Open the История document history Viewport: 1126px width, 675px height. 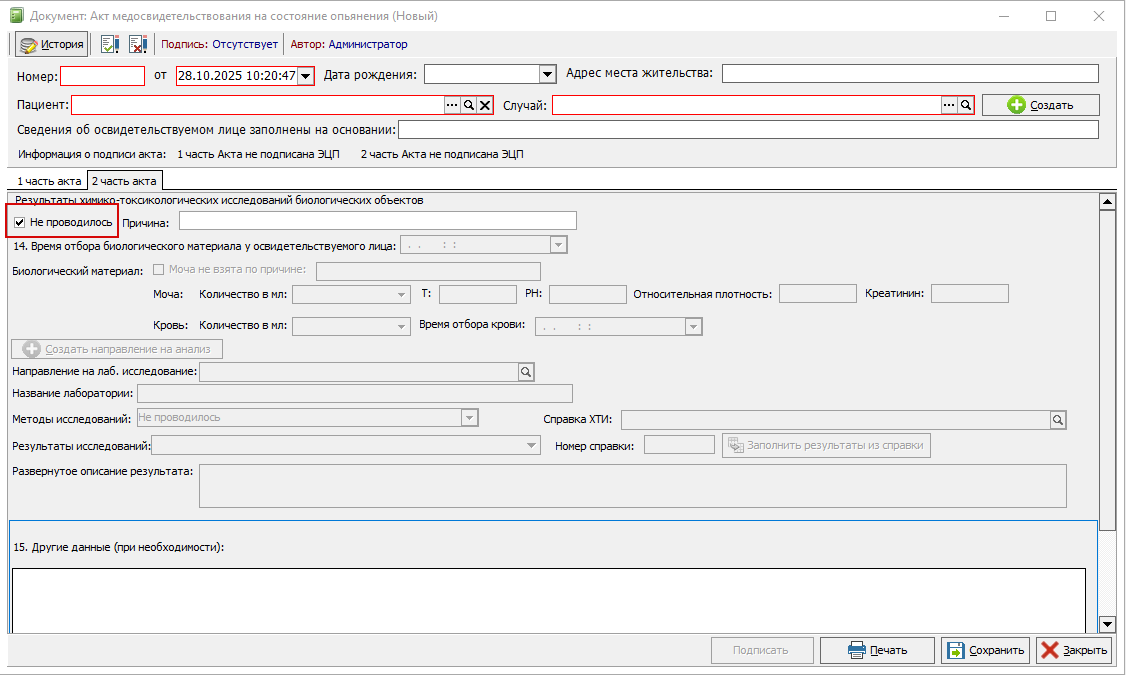[51, 44]
